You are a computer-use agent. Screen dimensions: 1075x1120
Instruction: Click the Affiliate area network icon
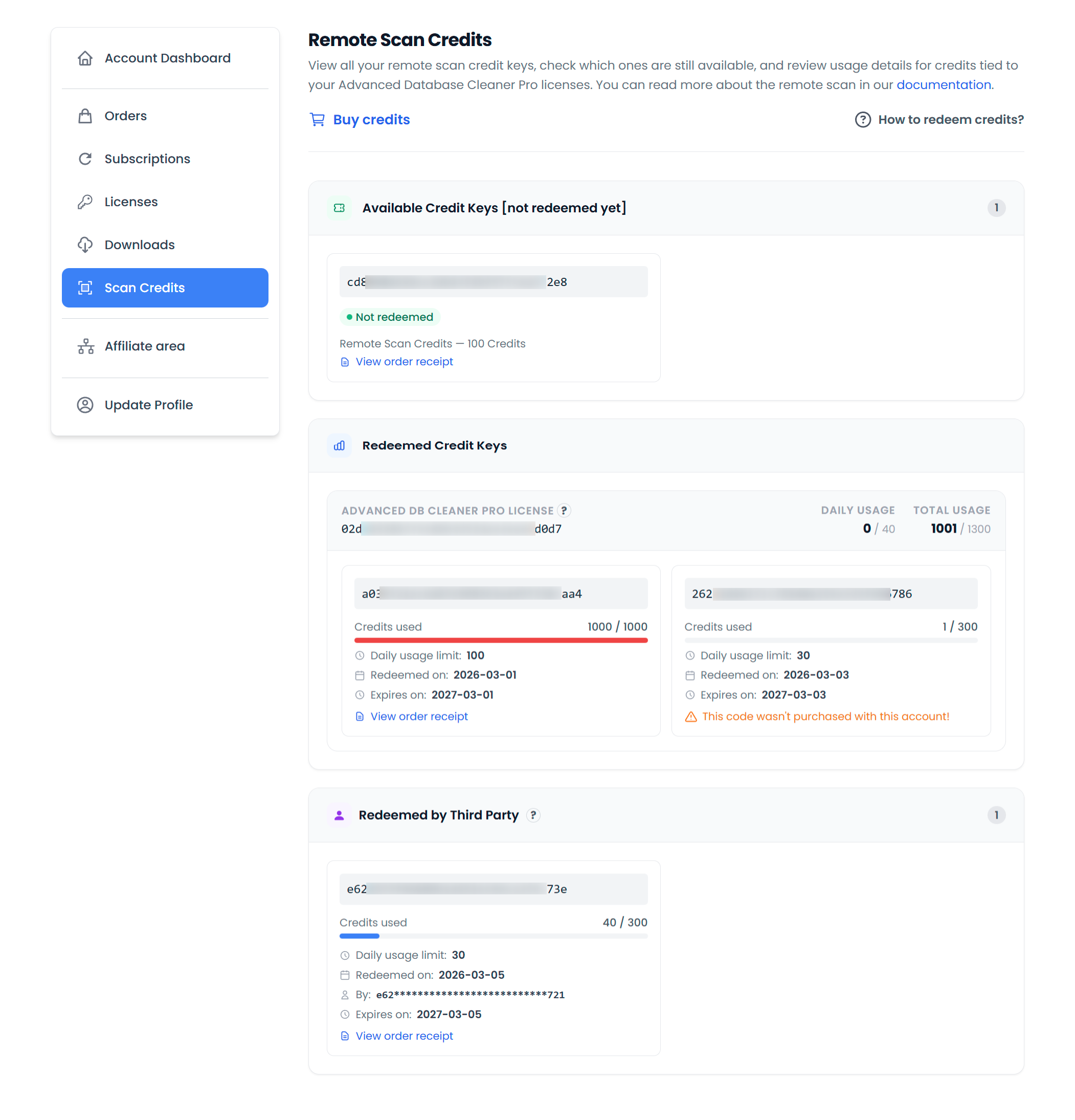pyautogui.click(x=86, y=346)
